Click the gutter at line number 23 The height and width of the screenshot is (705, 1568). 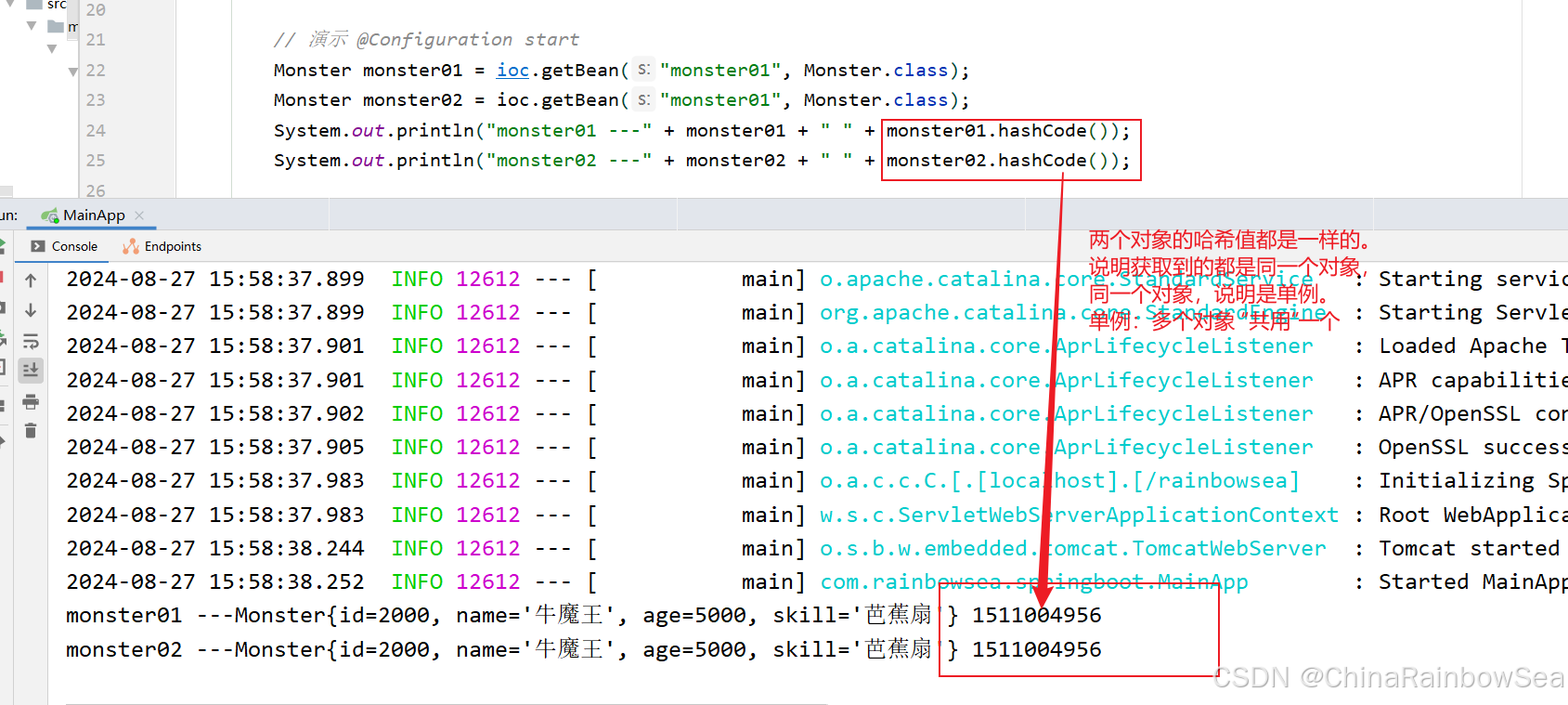point(96,100)
